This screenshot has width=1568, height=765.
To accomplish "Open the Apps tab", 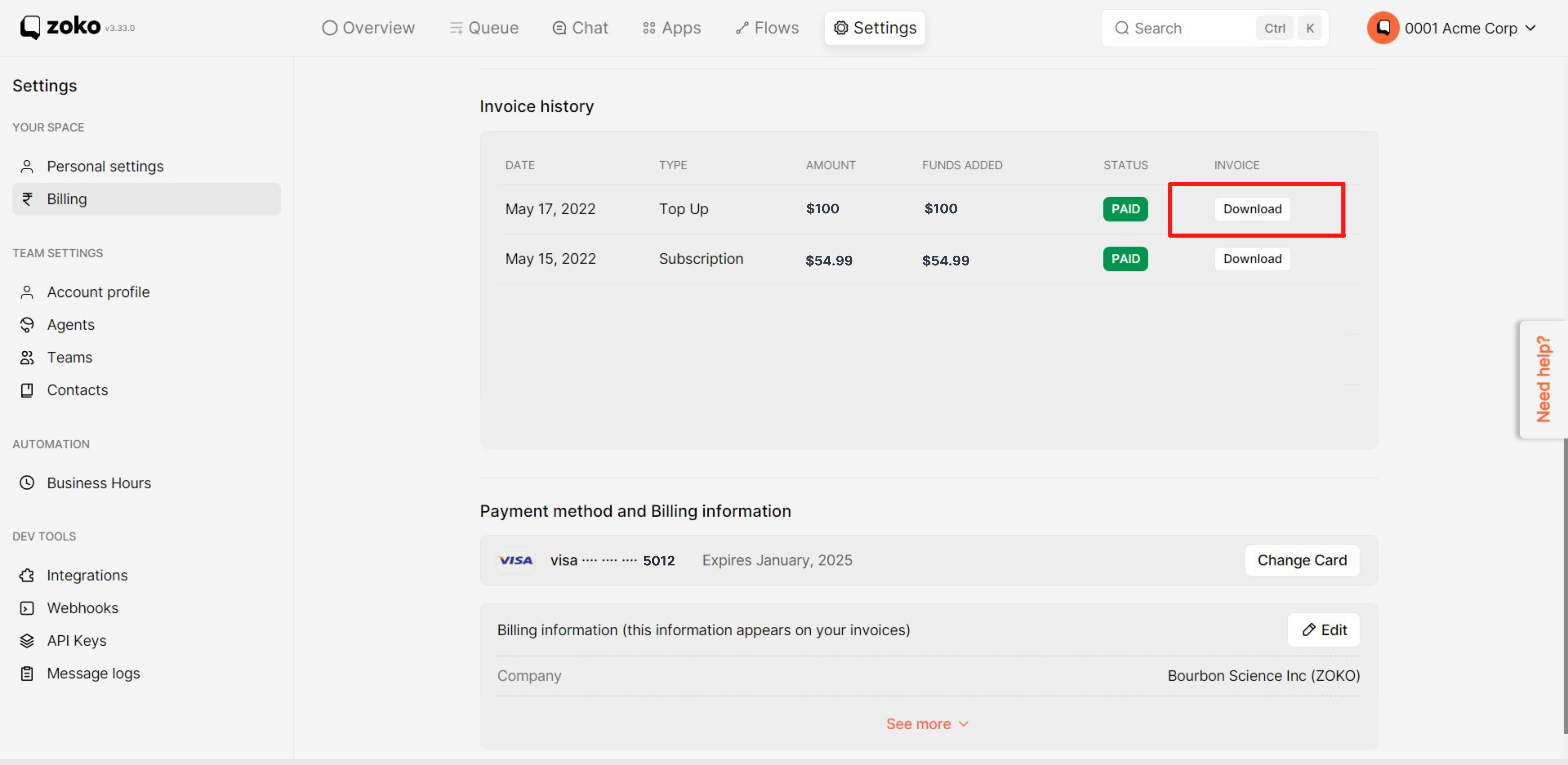I will (672, 28).
